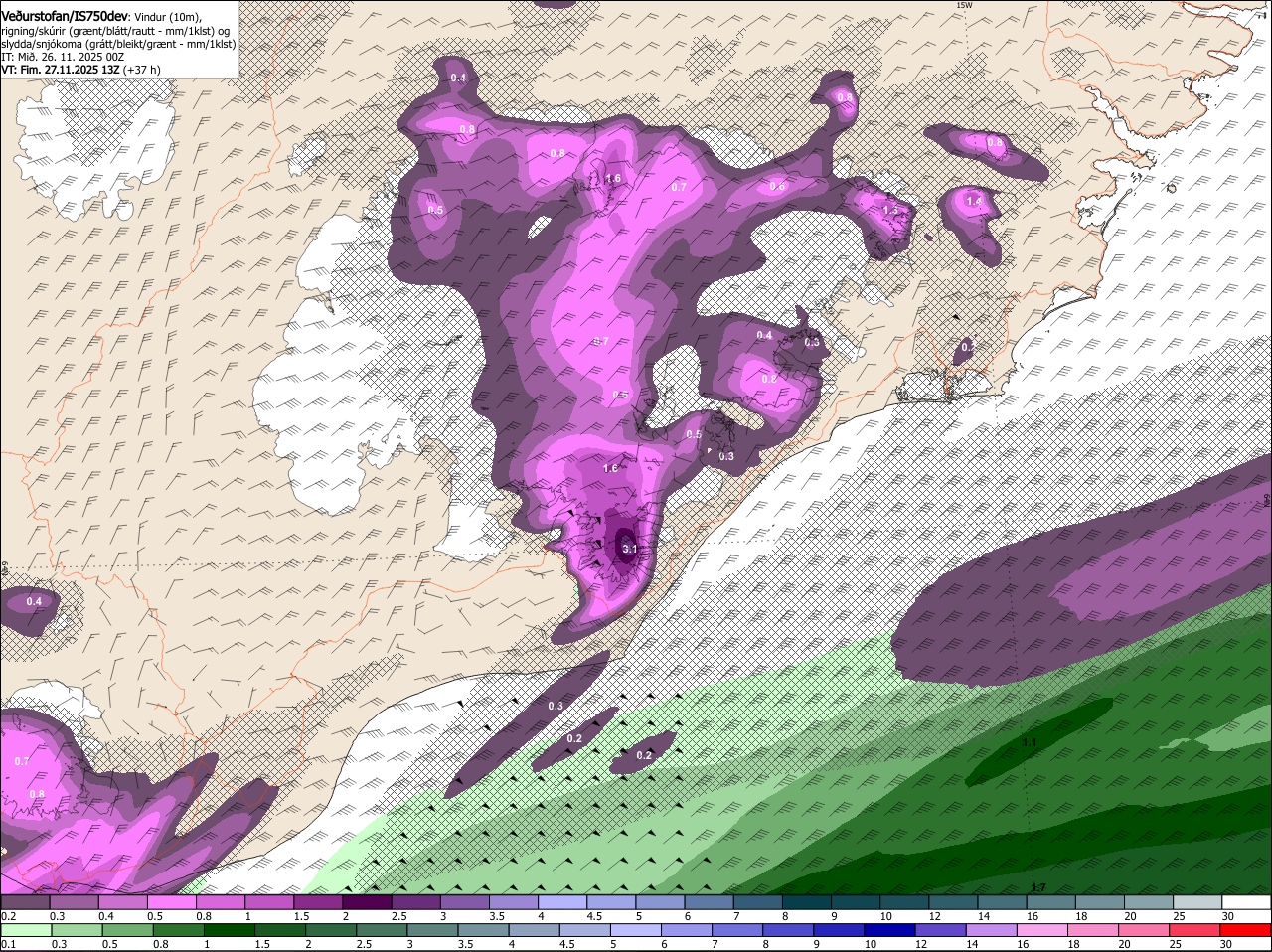
Task: Click the 3.1 snowfall maximum label on map
Action: point(629,549)
